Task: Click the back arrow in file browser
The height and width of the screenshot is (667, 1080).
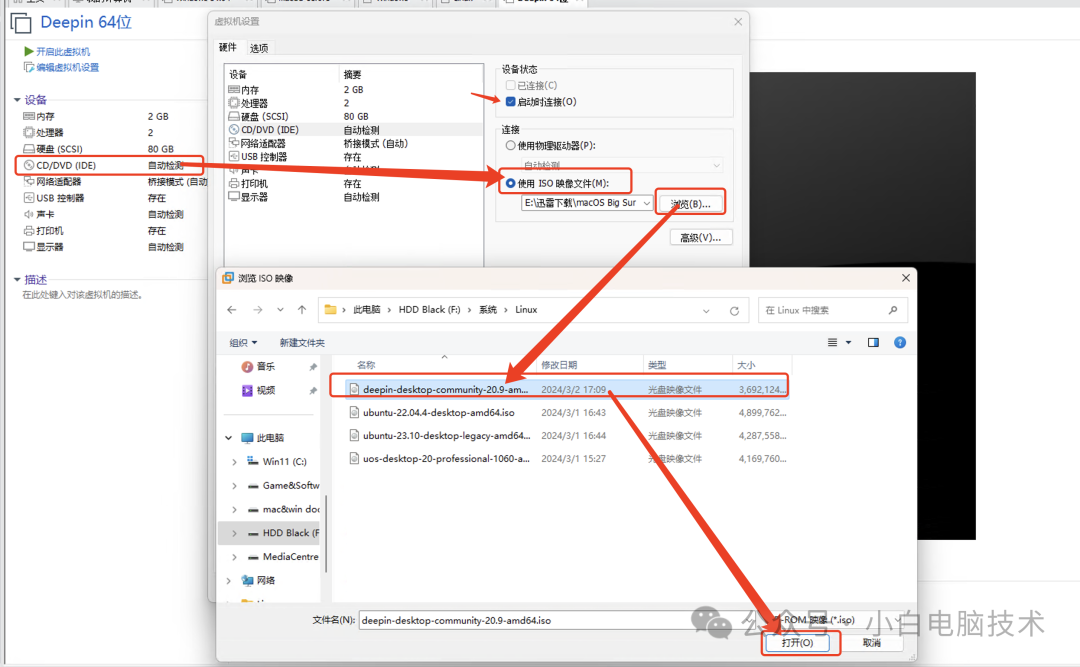Action: pyautogui.click(x=232, y=310)
